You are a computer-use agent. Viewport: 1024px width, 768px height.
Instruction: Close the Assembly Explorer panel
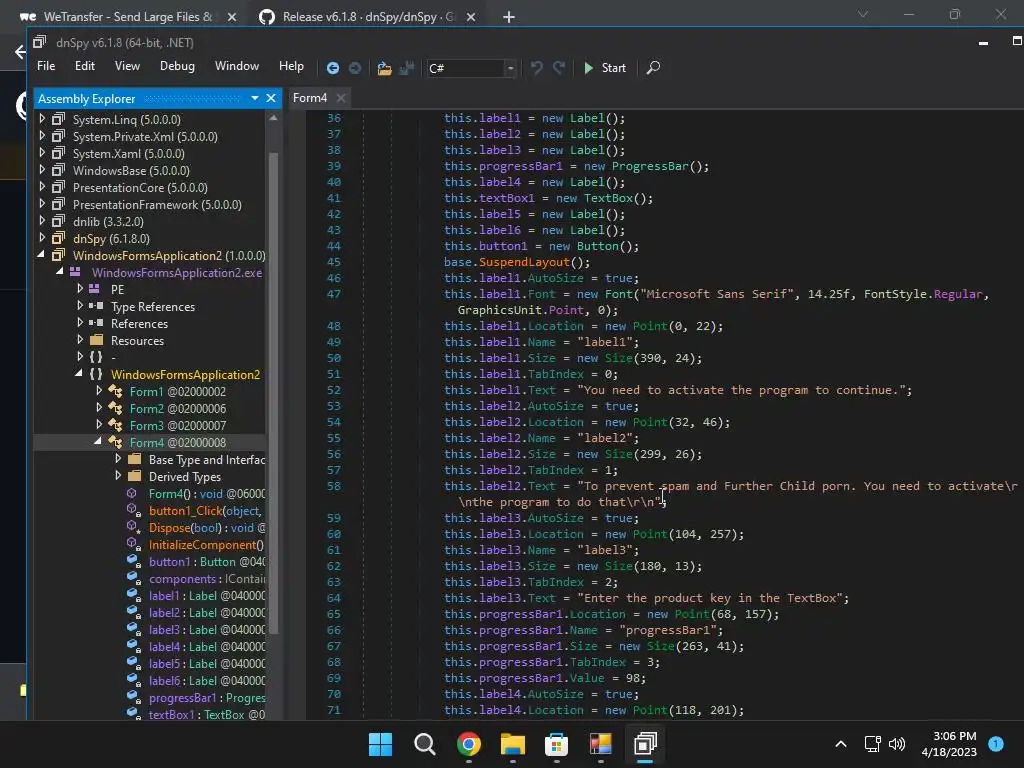[x=271, y=99]
